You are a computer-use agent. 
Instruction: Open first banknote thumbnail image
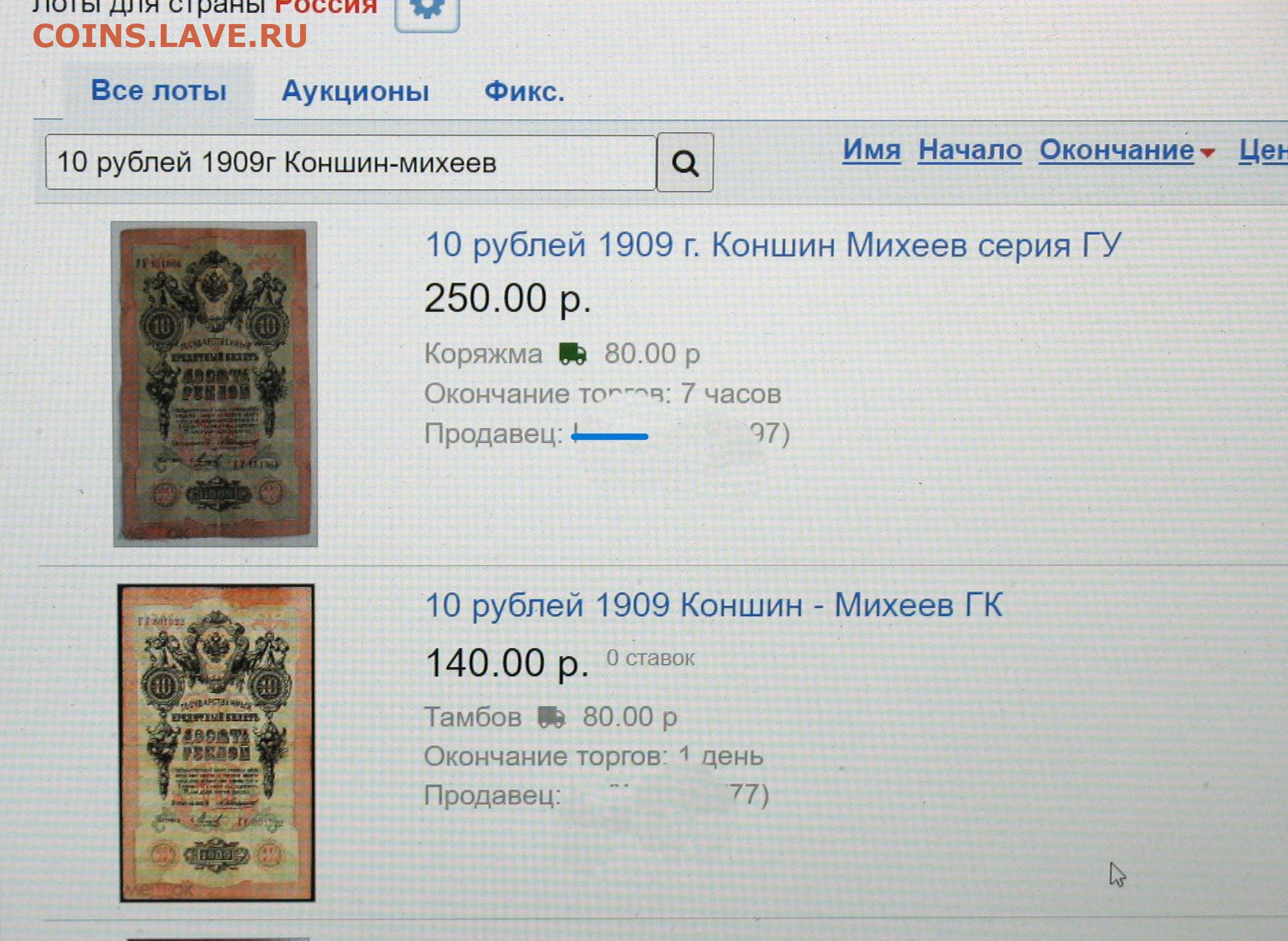(x=215, y=384)
